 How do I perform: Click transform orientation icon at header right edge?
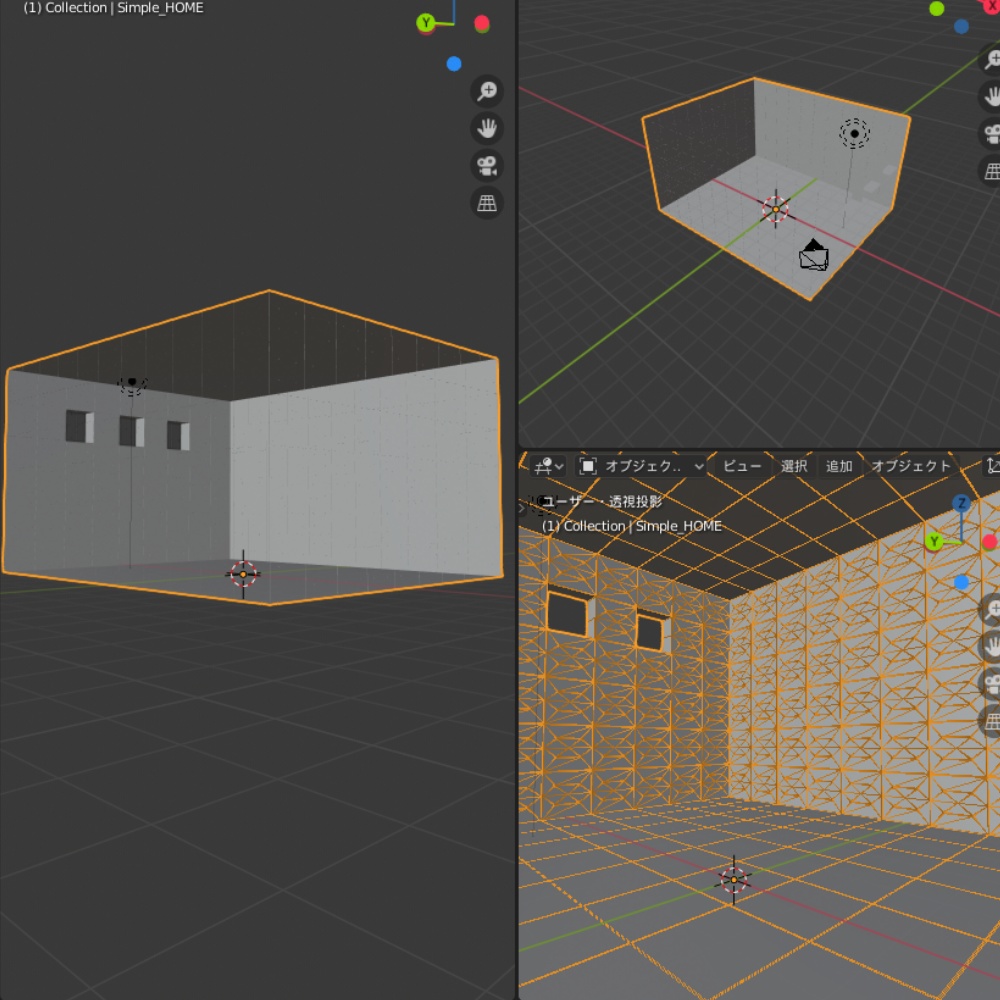[x=992, y=466]
